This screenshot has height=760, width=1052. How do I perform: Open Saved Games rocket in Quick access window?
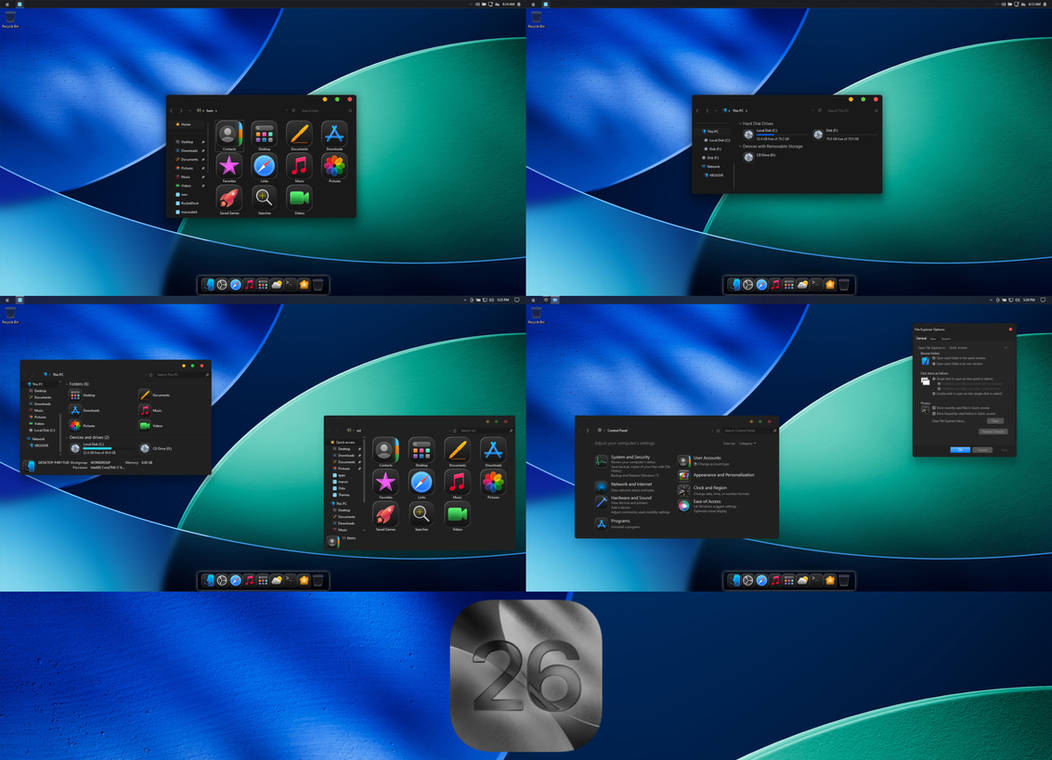pos(386,514)
